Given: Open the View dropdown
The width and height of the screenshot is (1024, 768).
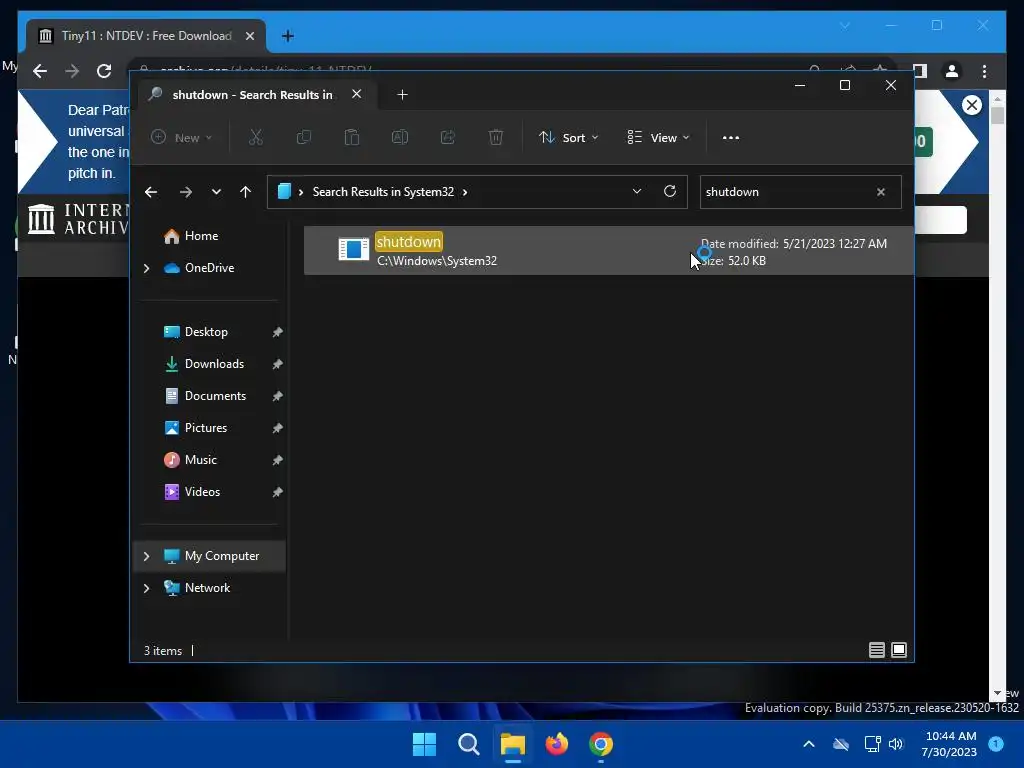Looking at the screenshot, I should point(658,138).
